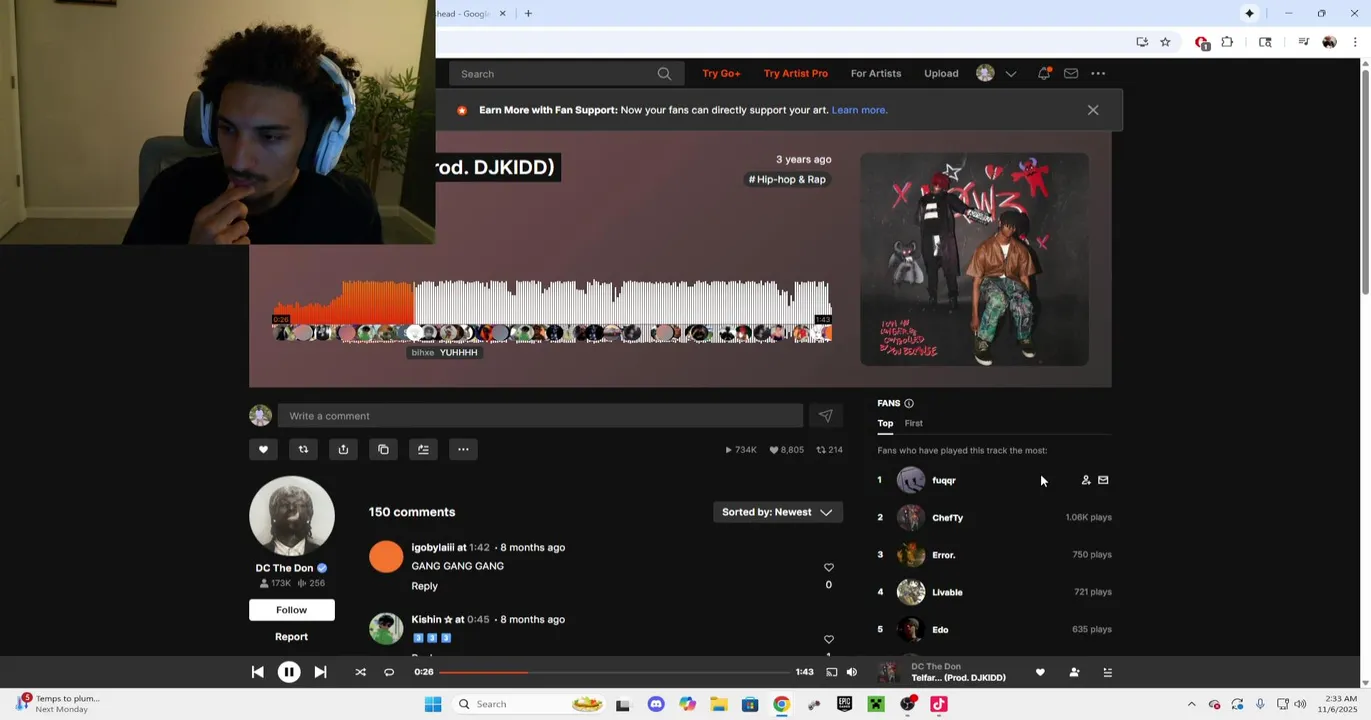The image size is (1371, 720).
Task: Follow fan fuqqr using the person icon
Action: click(1086, 480)
